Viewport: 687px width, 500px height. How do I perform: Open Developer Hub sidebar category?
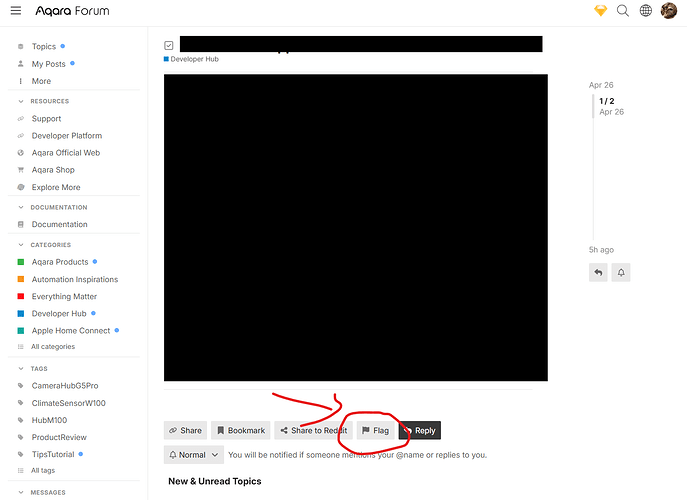tap(59, 314)
